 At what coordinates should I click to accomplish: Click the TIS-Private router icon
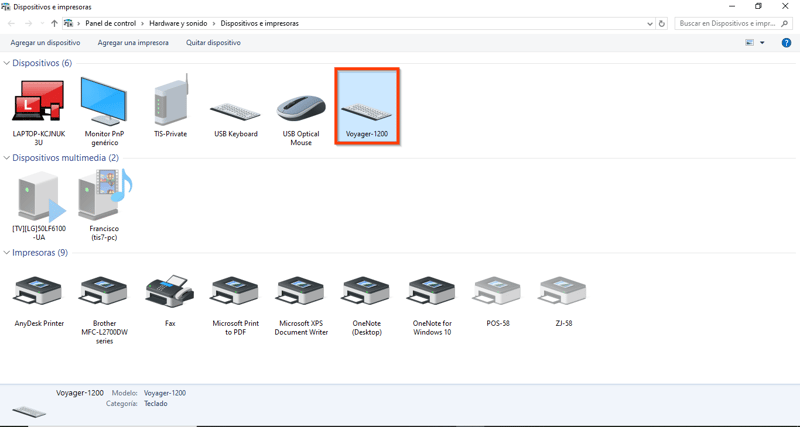[x=170, y=106]
